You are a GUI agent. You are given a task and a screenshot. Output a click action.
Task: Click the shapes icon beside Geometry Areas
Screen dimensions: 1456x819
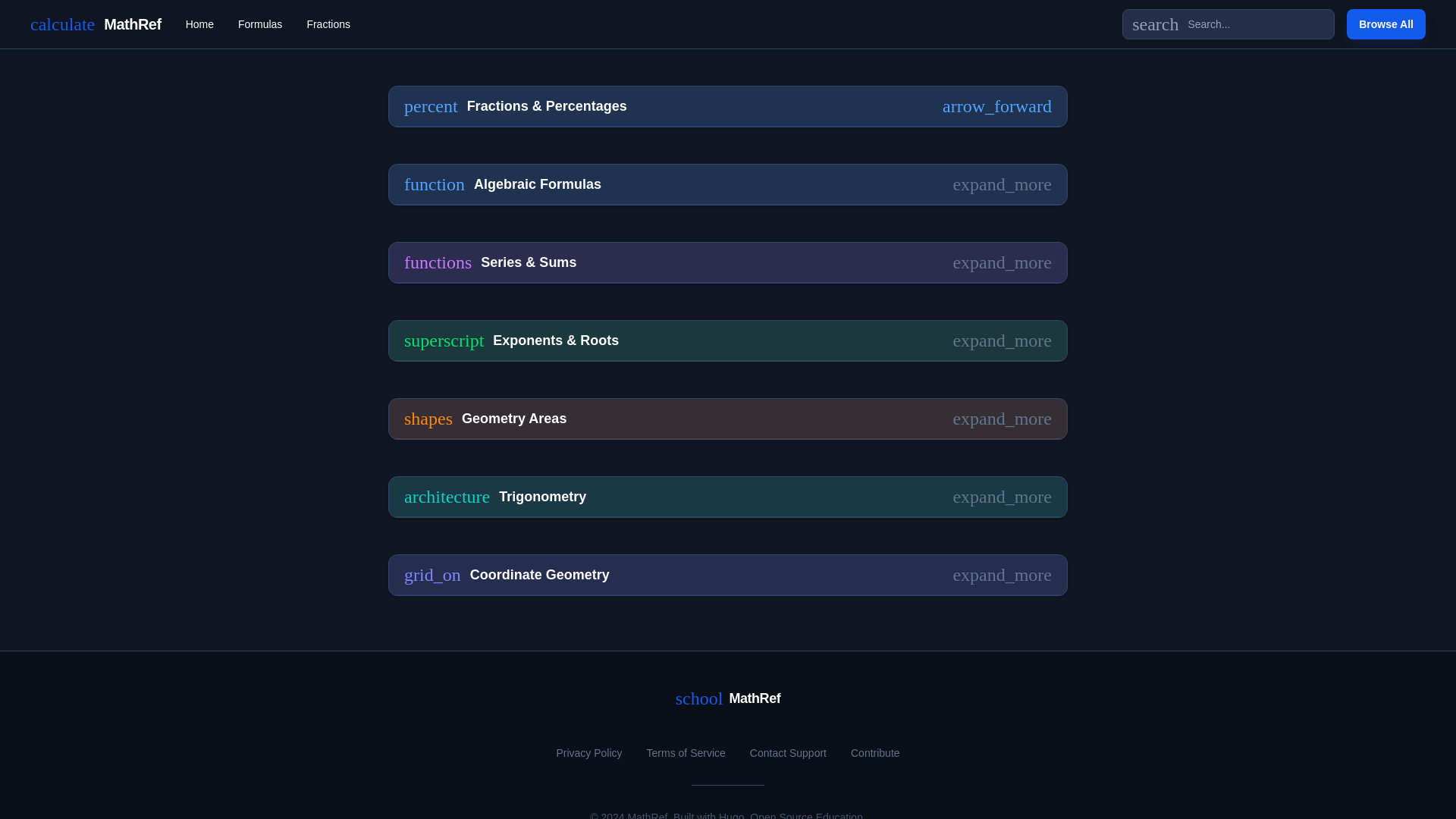tap(428, 419)
